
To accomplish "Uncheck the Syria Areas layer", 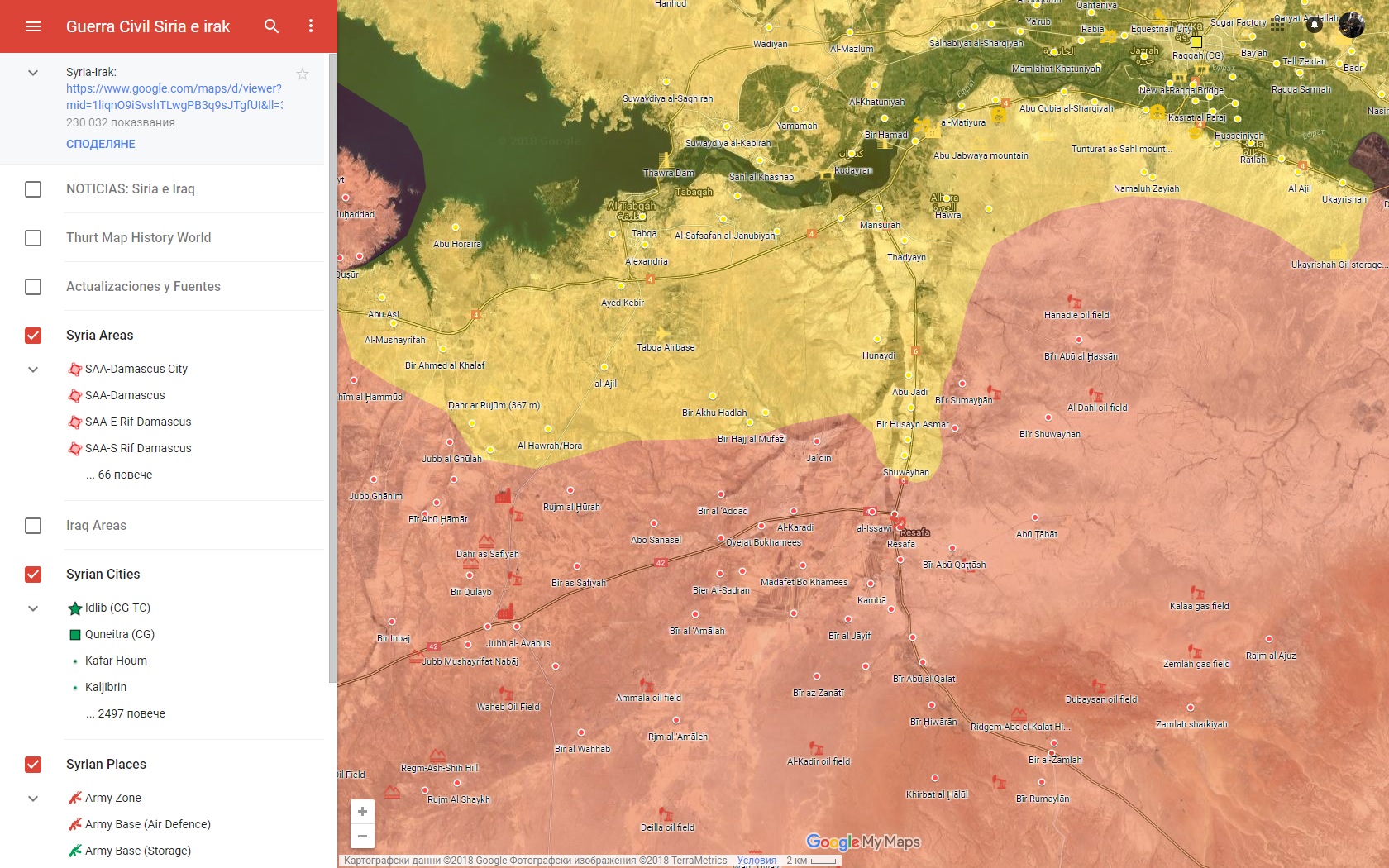I will [x=33, y=336].
